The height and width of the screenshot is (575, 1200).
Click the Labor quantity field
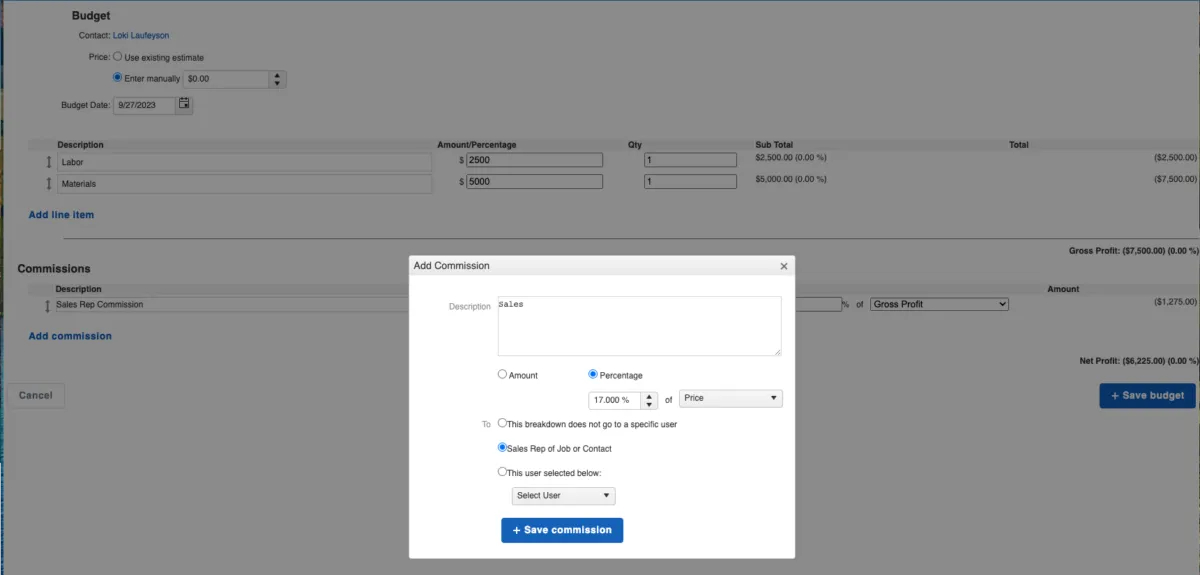tap(691, 160)
